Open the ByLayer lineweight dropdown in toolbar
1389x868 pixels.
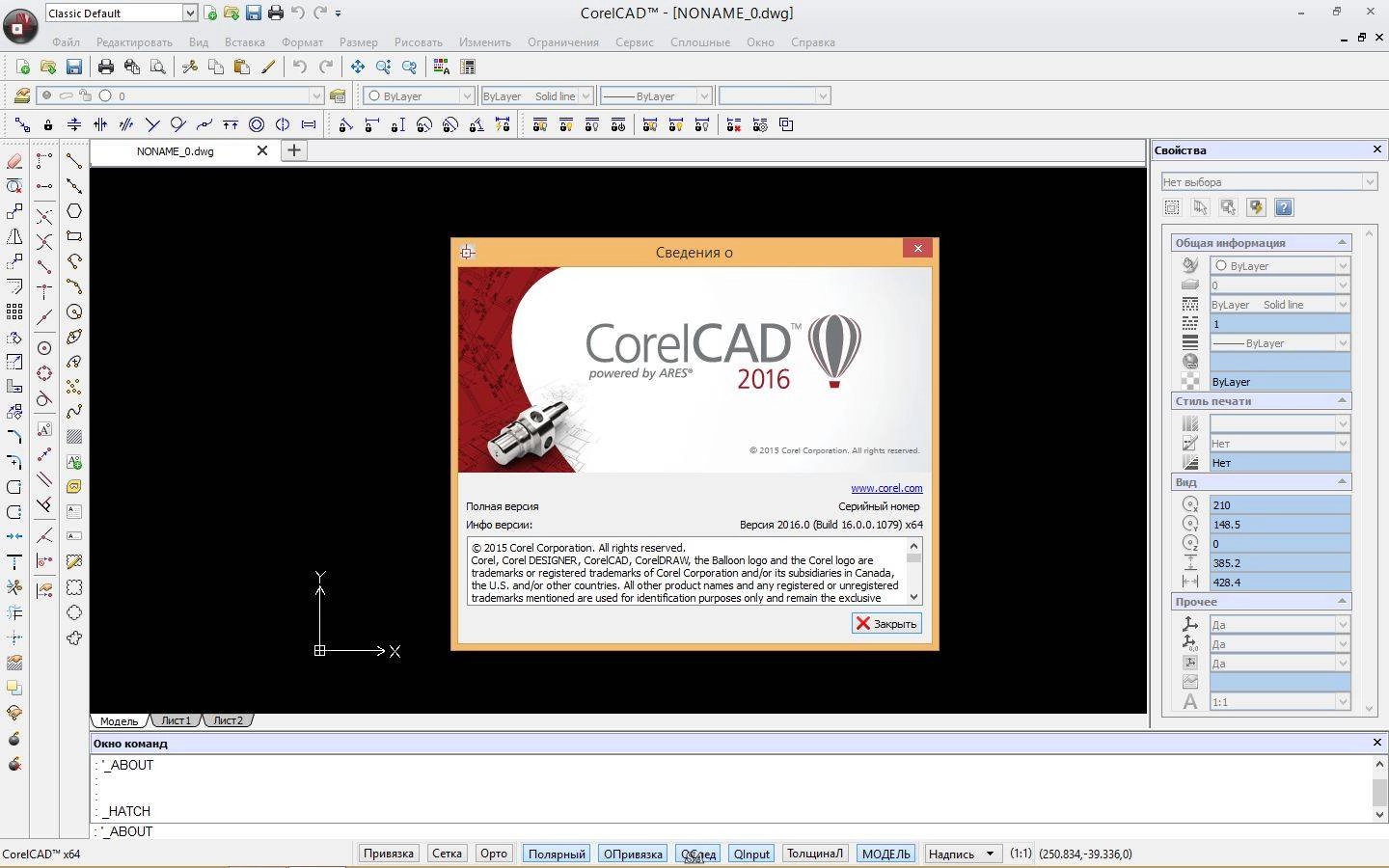point(656,95)
